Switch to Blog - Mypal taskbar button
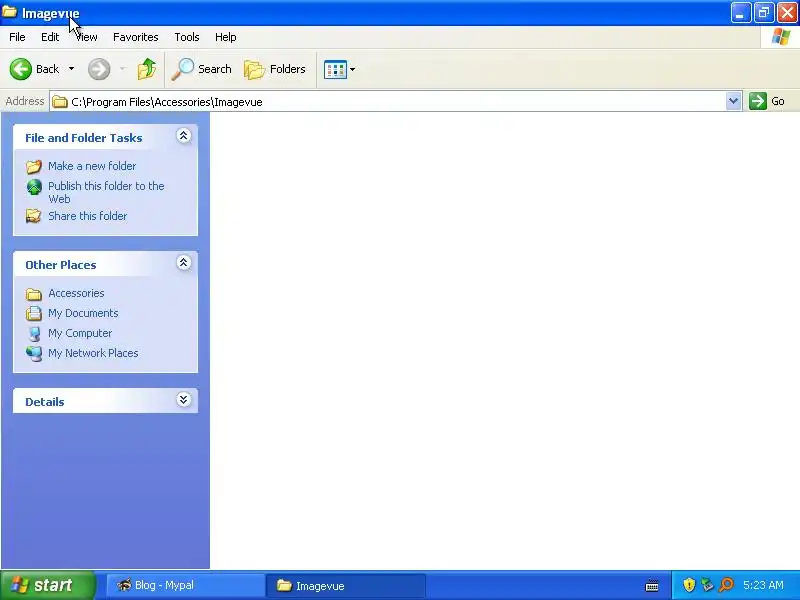This screenshot has height=600, width=800. point(186,585)
